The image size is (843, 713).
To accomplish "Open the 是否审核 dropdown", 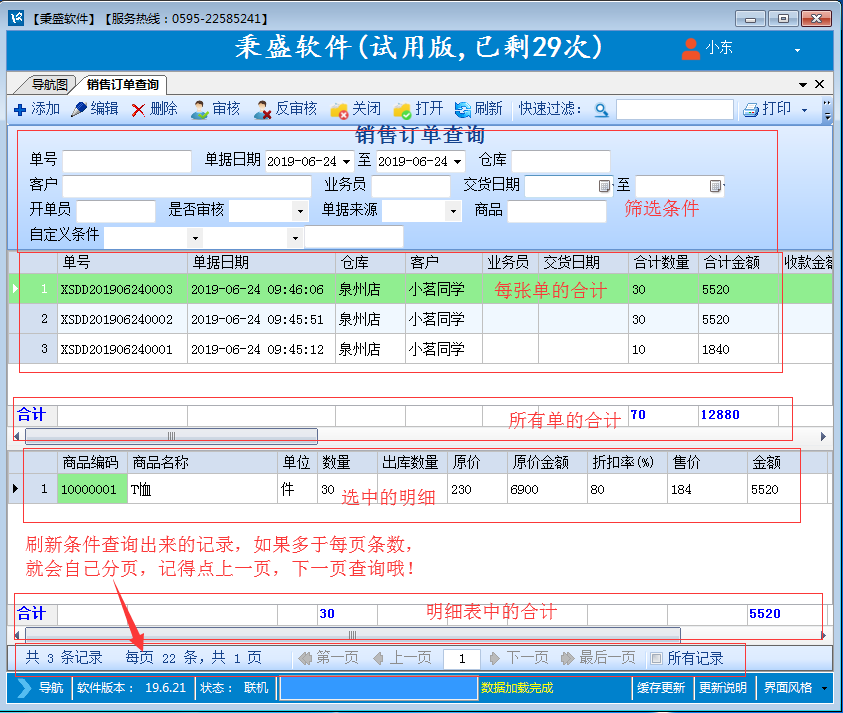I will click(x=300, y=211).
